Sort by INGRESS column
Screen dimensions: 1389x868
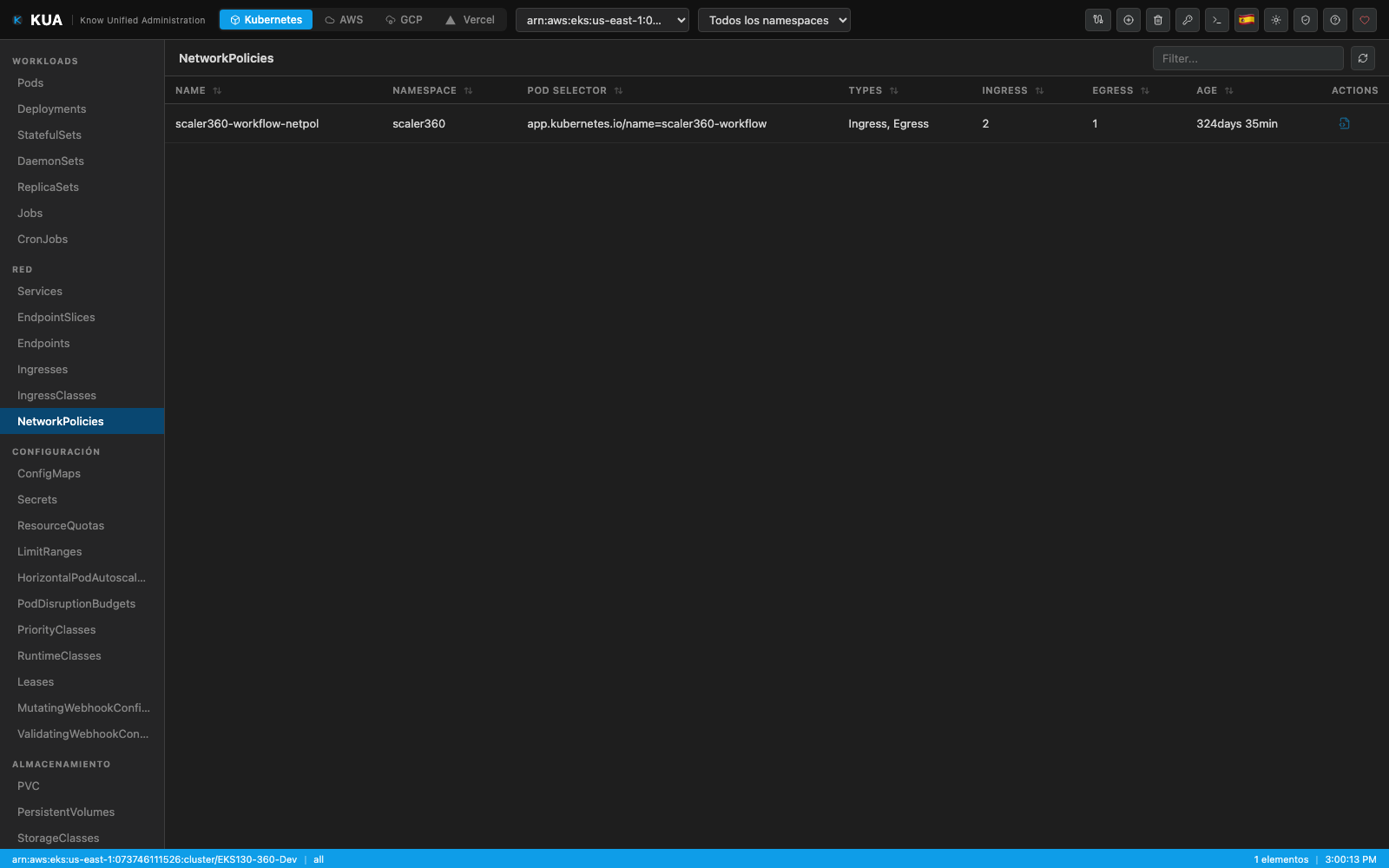pyautogui.click(x=1039, y=90)
